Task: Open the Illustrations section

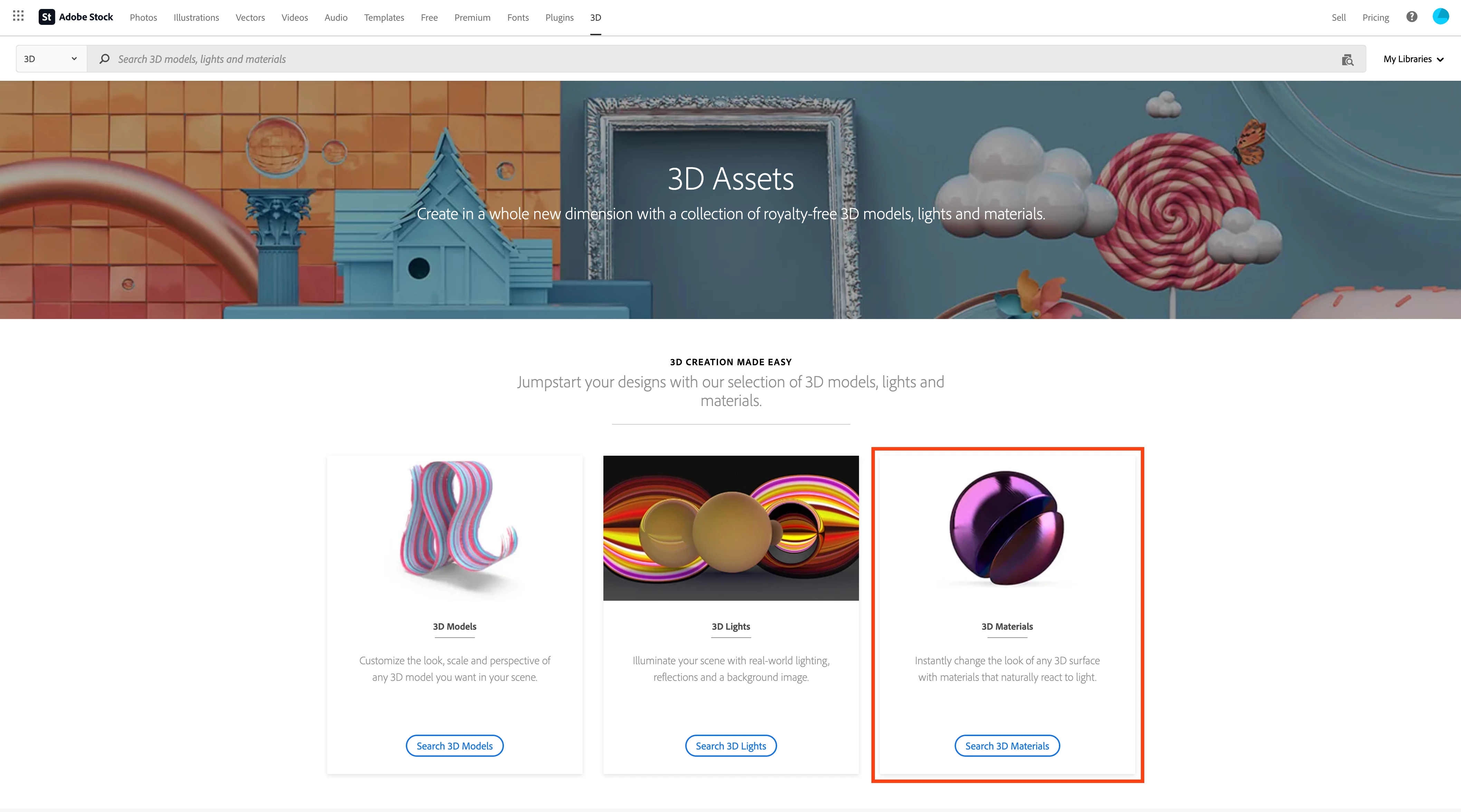Action: (196, 18)
